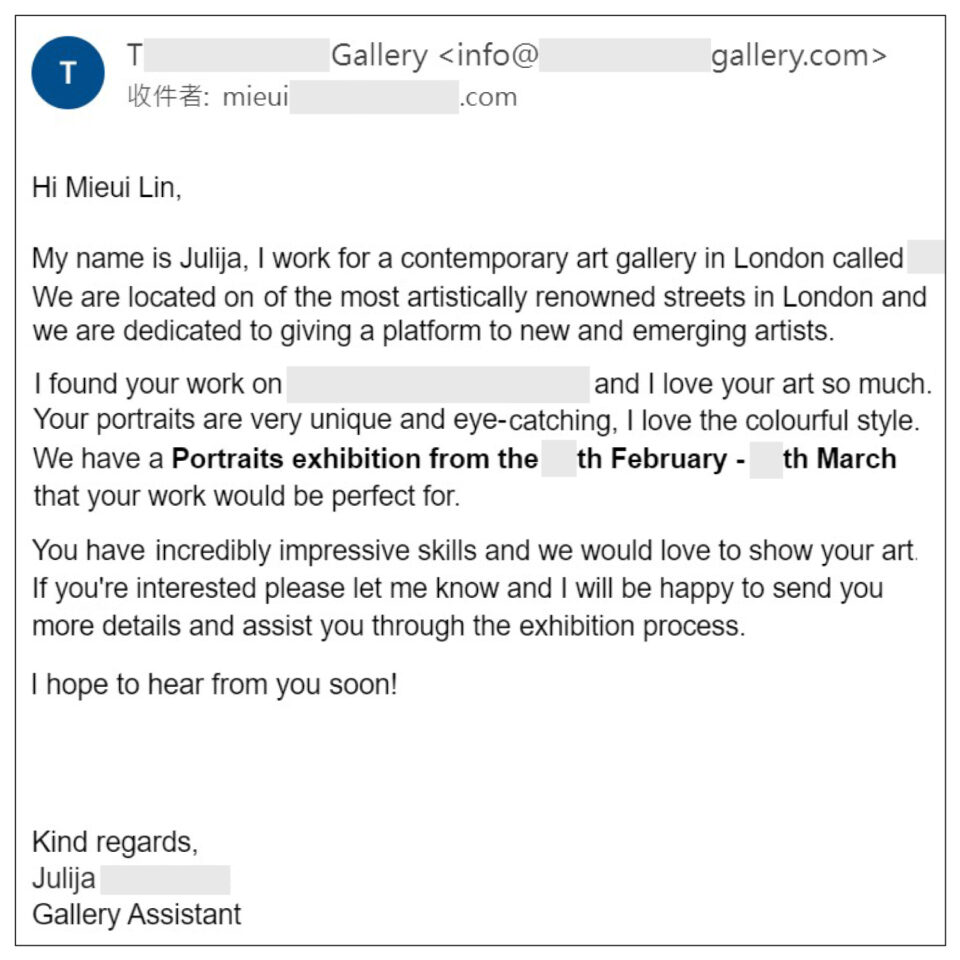Open the sender name ending in "Gallery"
960x960 pixels.
277,56
